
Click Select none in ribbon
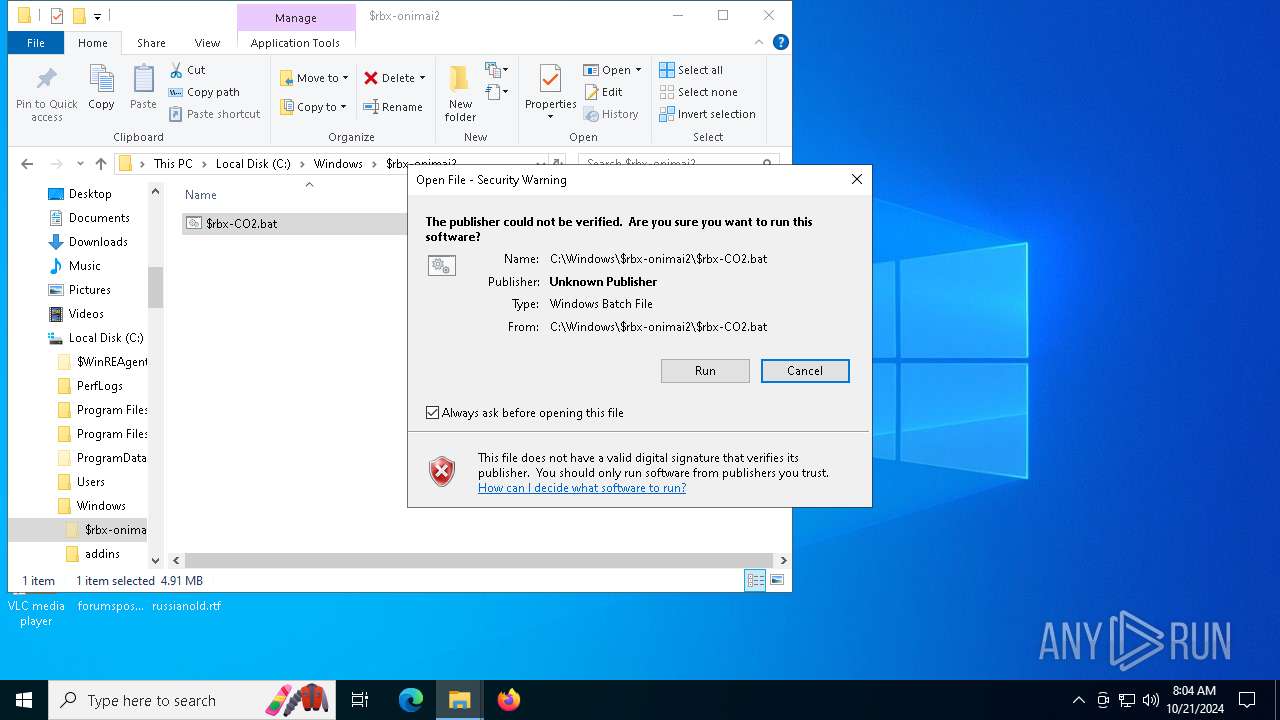pos(699,92)
